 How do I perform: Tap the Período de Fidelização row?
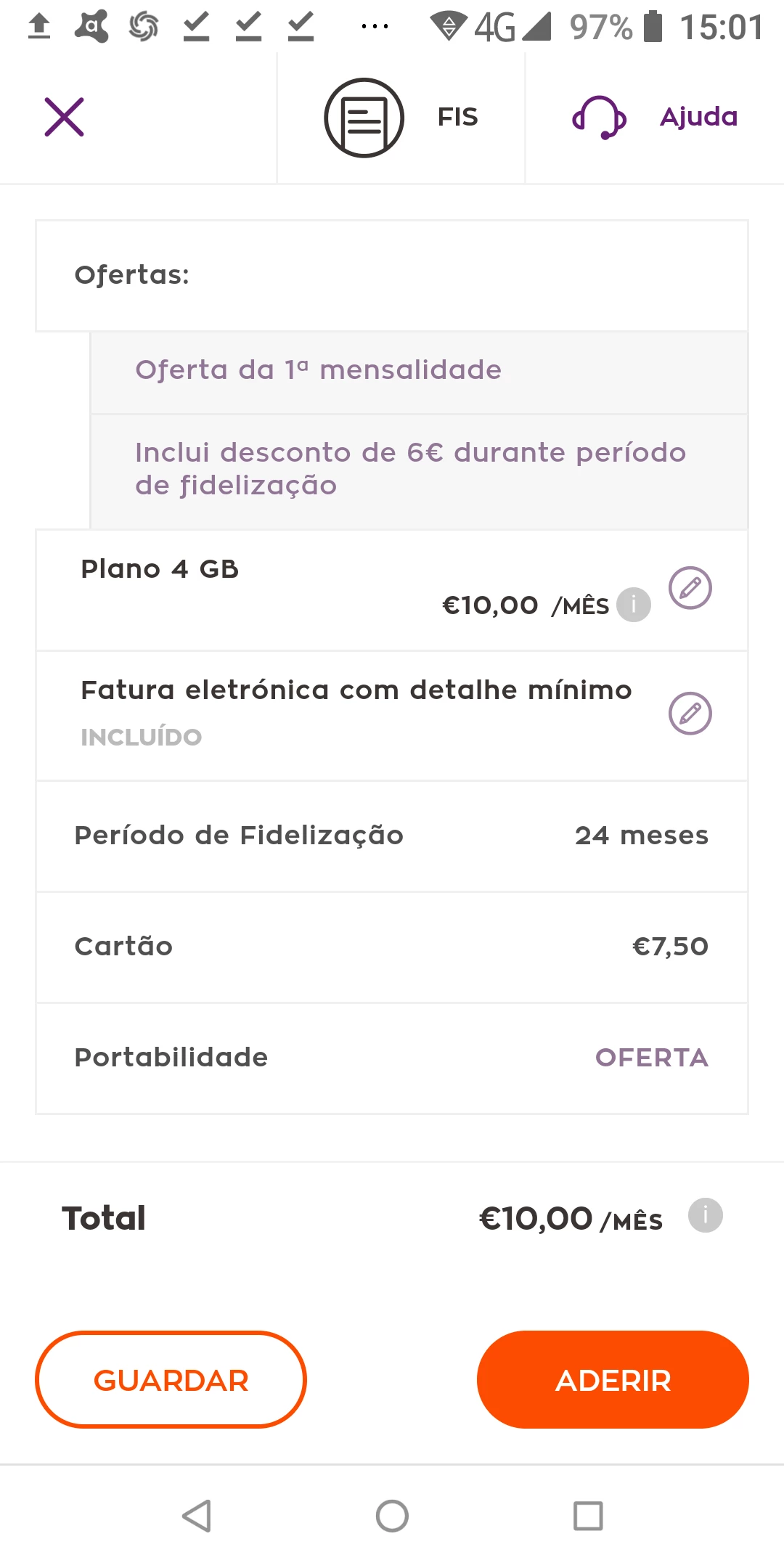(x=392, y=836)
